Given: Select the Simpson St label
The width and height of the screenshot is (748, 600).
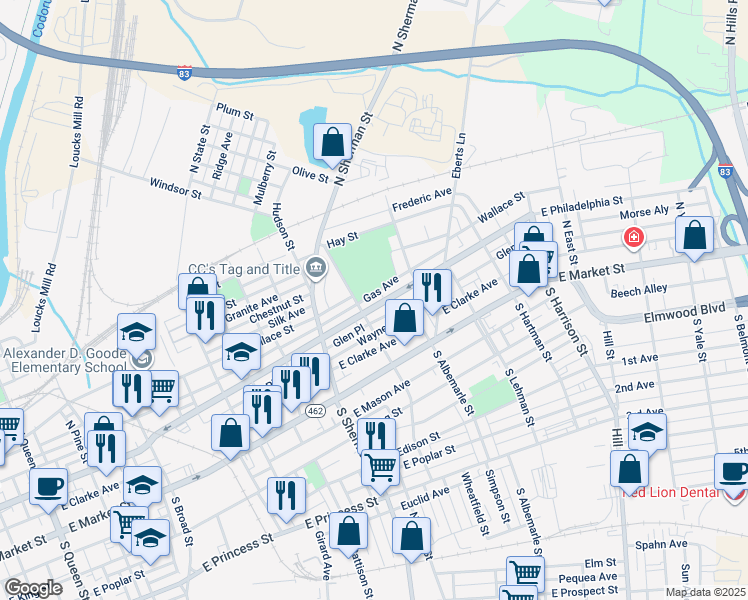Looking at the screenshot, I should click(497, 497).
